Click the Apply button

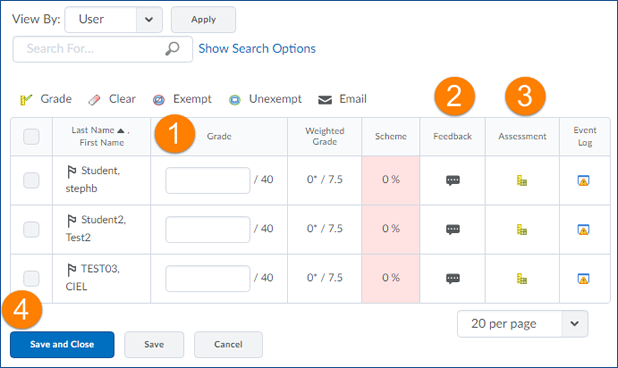(203, 19)
